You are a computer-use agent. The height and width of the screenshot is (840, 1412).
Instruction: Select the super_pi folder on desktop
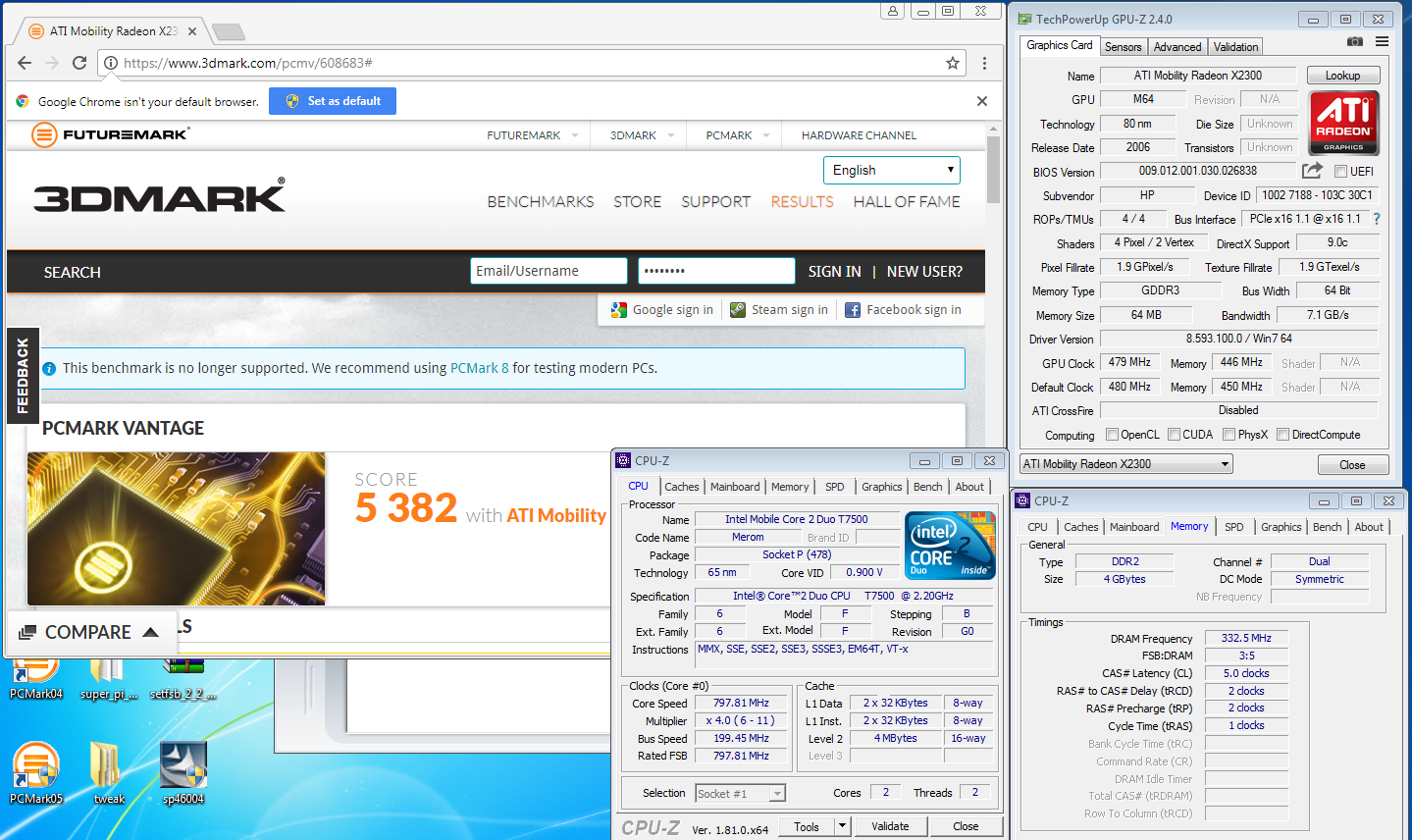tap(109, 677)
